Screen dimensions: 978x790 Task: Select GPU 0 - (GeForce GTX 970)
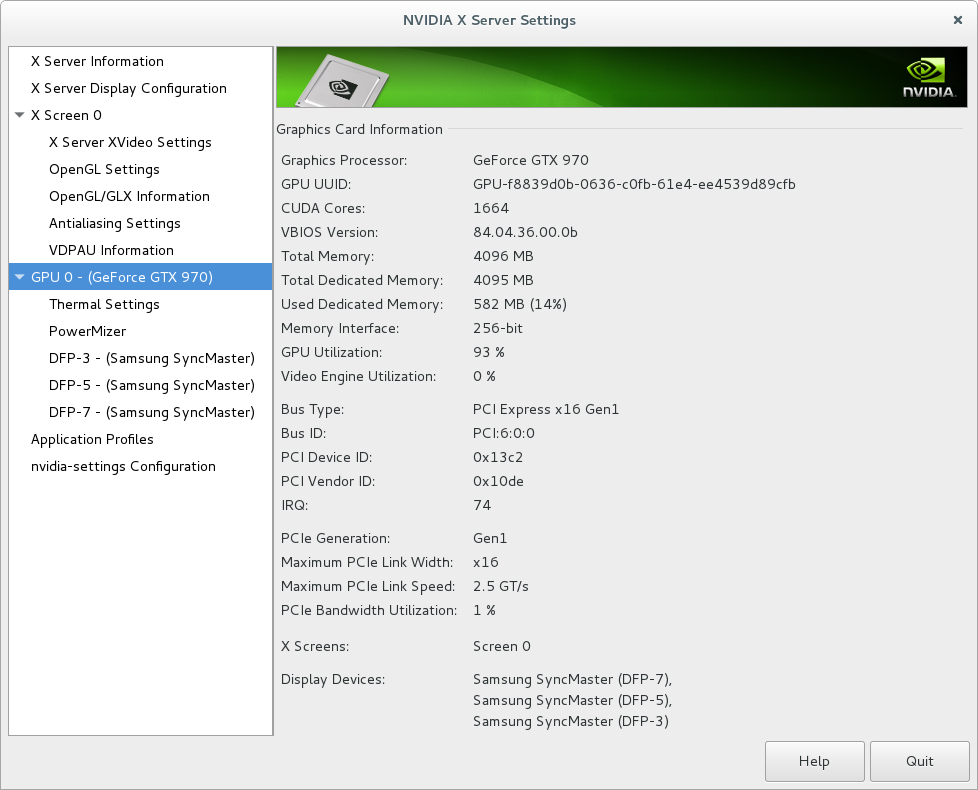coord(140,277)
